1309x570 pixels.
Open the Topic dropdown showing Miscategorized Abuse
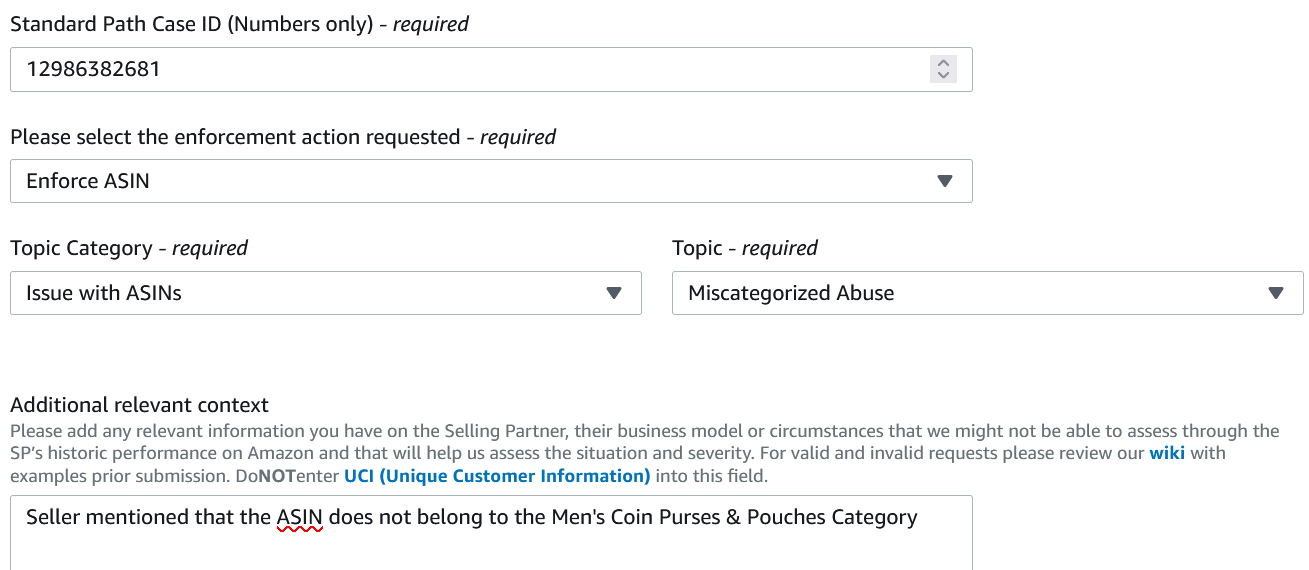coord(988,293)
